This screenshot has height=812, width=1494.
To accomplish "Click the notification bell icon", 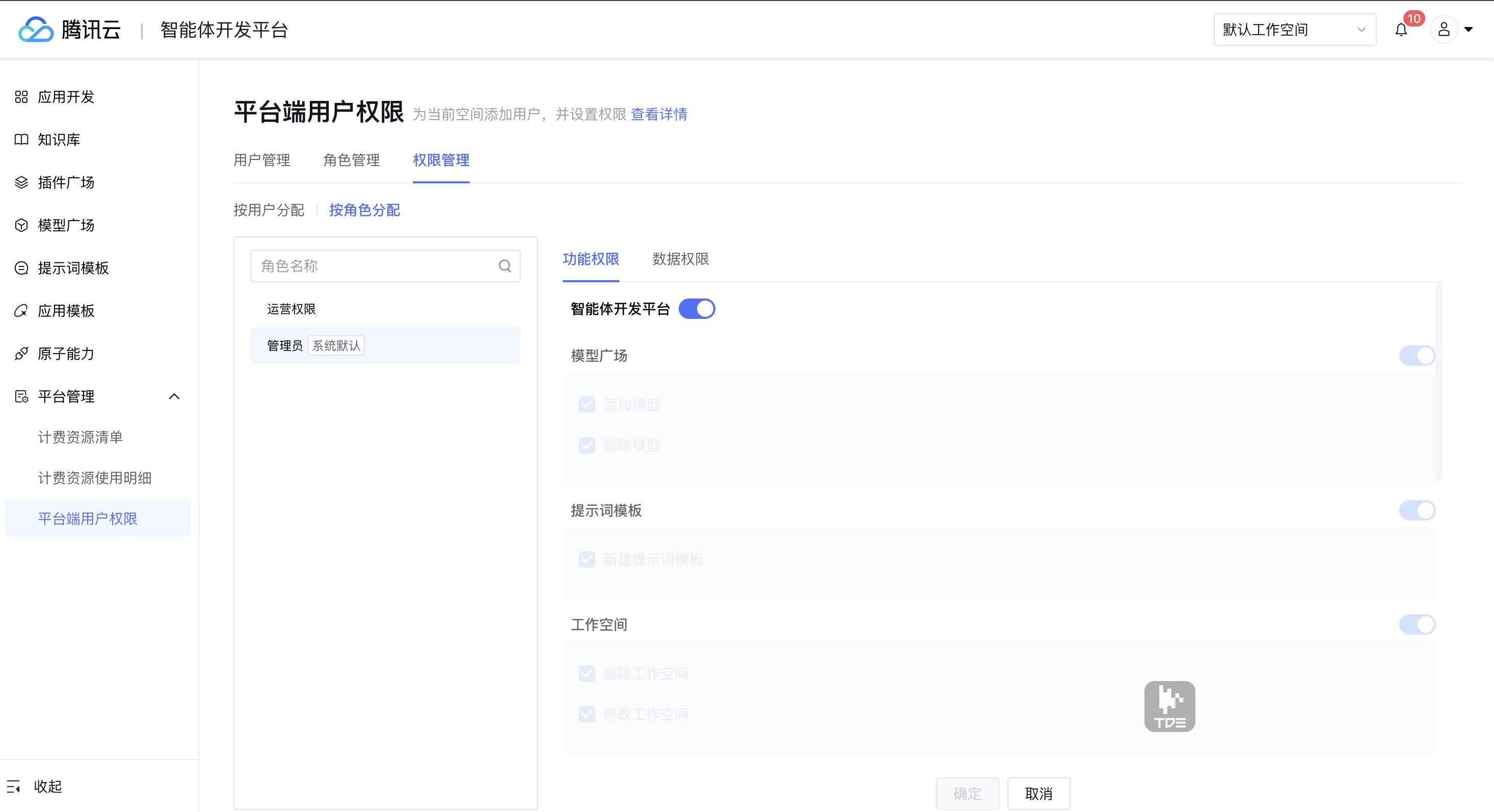I will click(x=1401, y=30).
